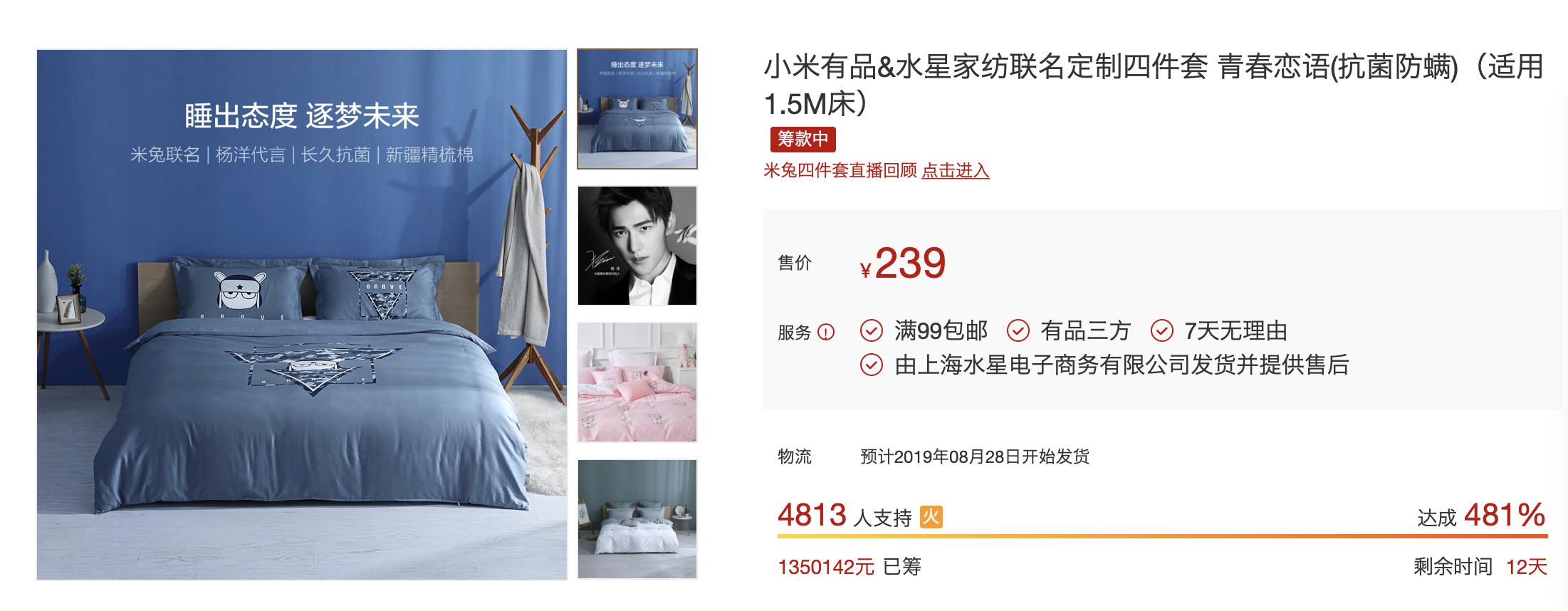Select the white and grey bedding thumbnail
Viewport: 1568px width, 611px height.
[637, 519]
